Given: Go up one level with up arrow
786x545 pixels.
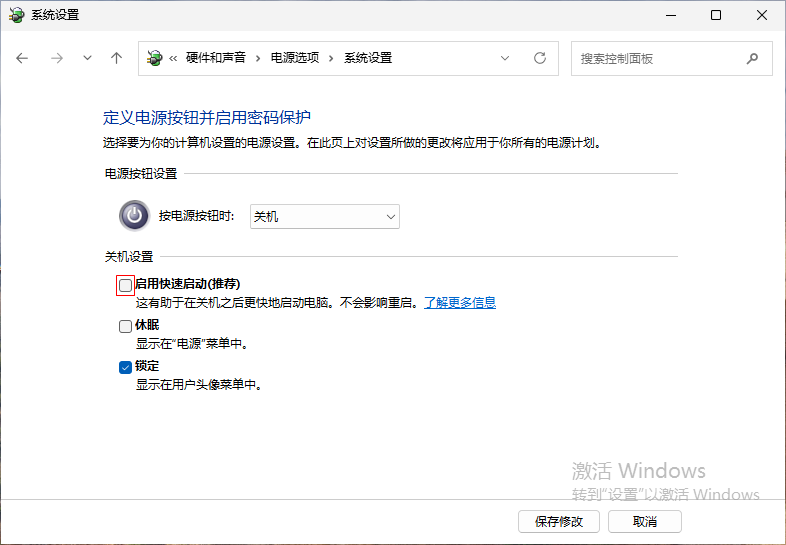Looking at the screenshot, I should tap(116, 58).
